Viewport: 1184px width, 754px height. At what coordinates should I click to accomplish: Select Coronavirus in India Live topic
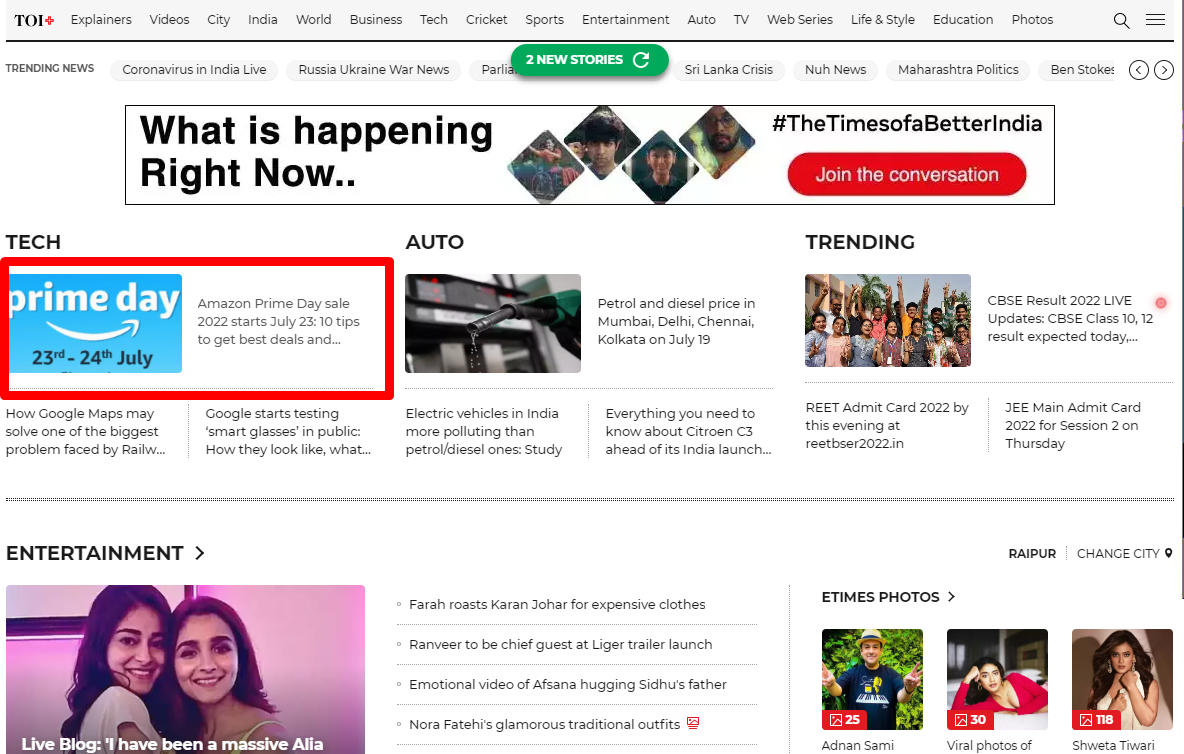click(194, 70)
